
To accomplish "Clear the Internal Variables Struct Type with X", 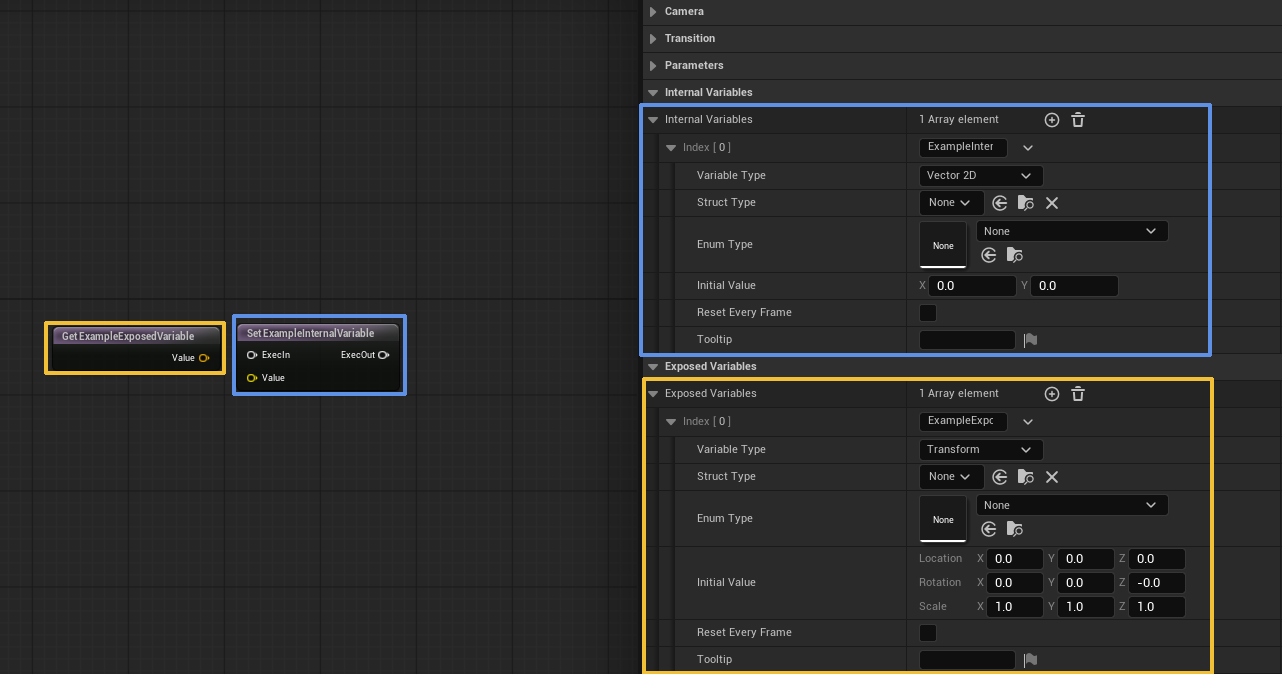I will coord(1052,203).
